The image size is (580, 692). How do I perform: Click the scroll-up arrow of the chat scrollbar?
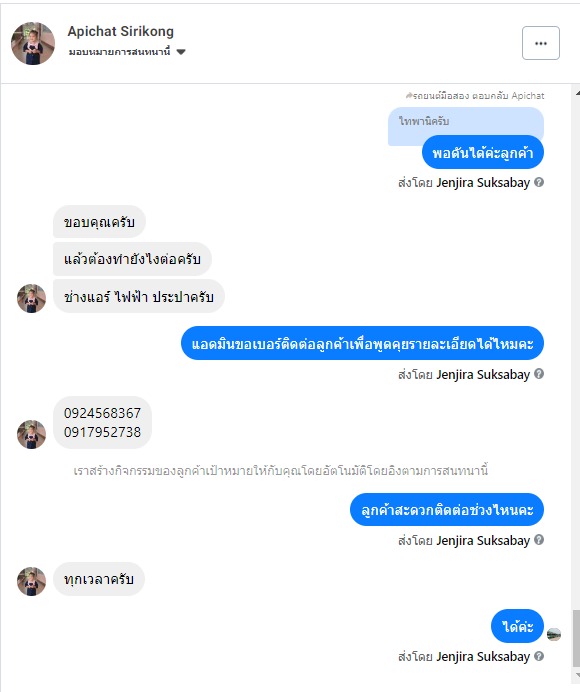577,93
